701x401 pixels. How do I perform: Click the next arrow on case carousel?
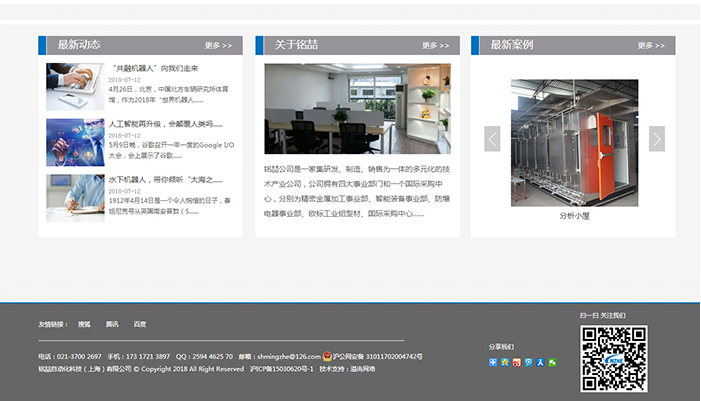(x=656, y=139)
